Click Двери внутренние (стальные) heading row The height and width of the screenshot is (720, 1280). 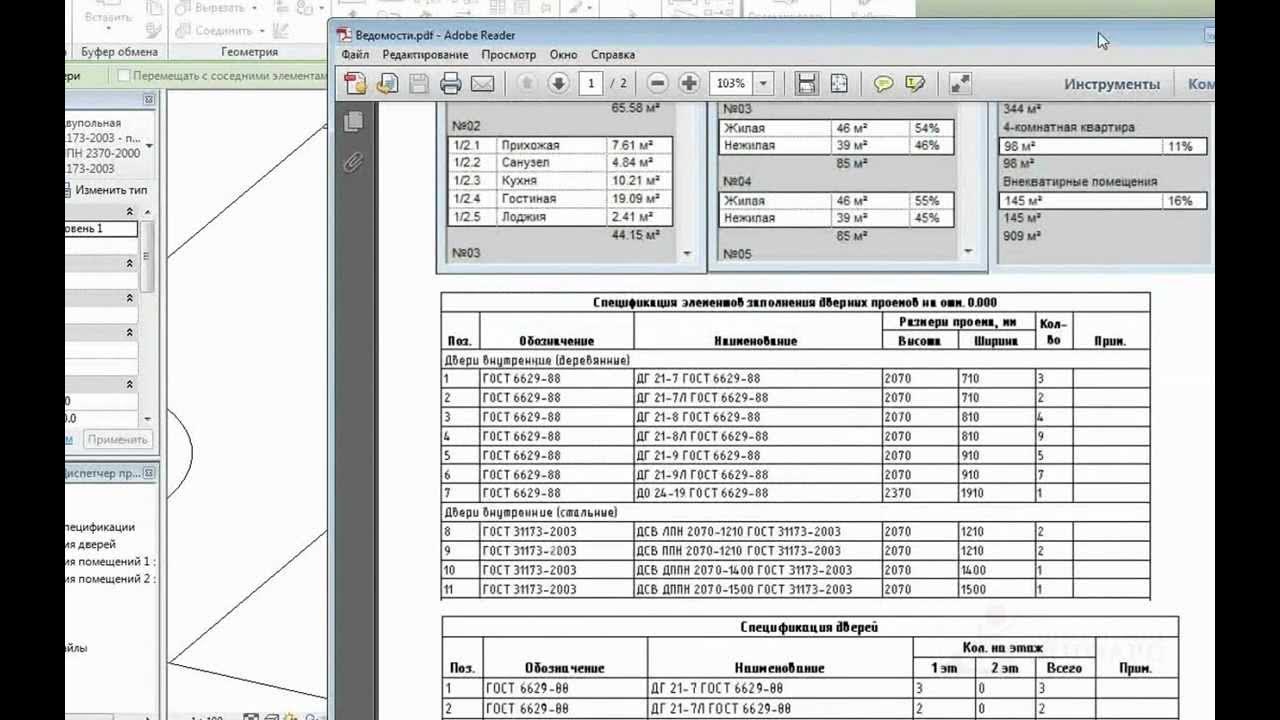point(795,513)
